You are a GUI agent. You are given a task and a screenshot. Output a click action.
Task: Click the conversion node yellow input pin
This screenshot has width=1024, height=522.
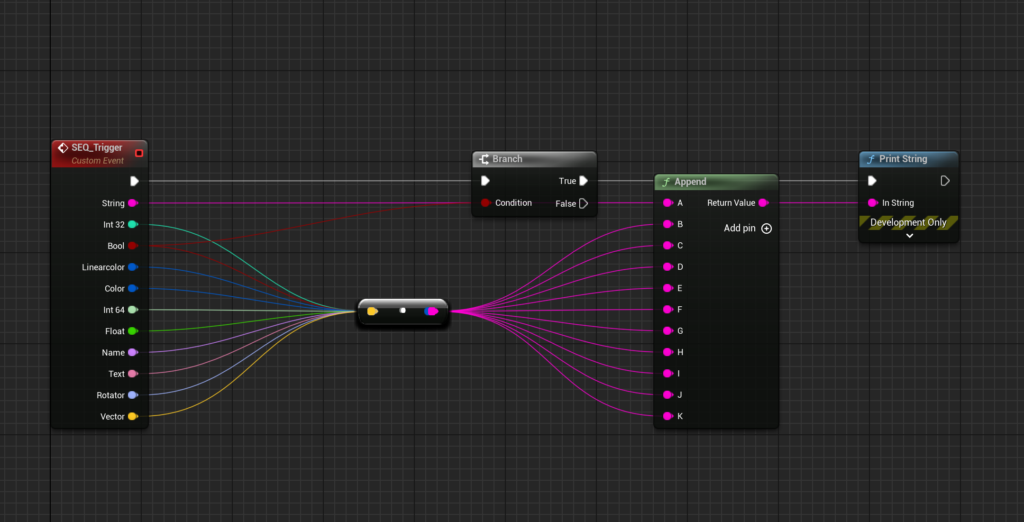372,312
